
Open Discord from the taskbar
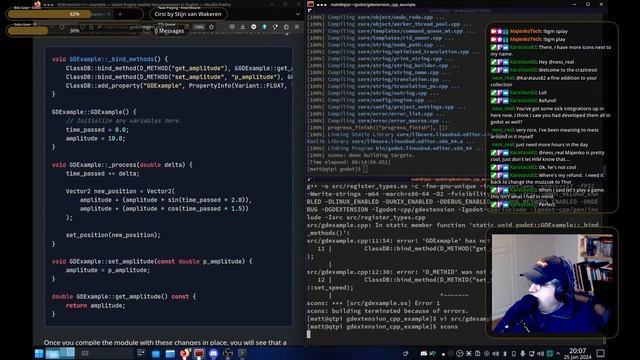pos(213,353)
